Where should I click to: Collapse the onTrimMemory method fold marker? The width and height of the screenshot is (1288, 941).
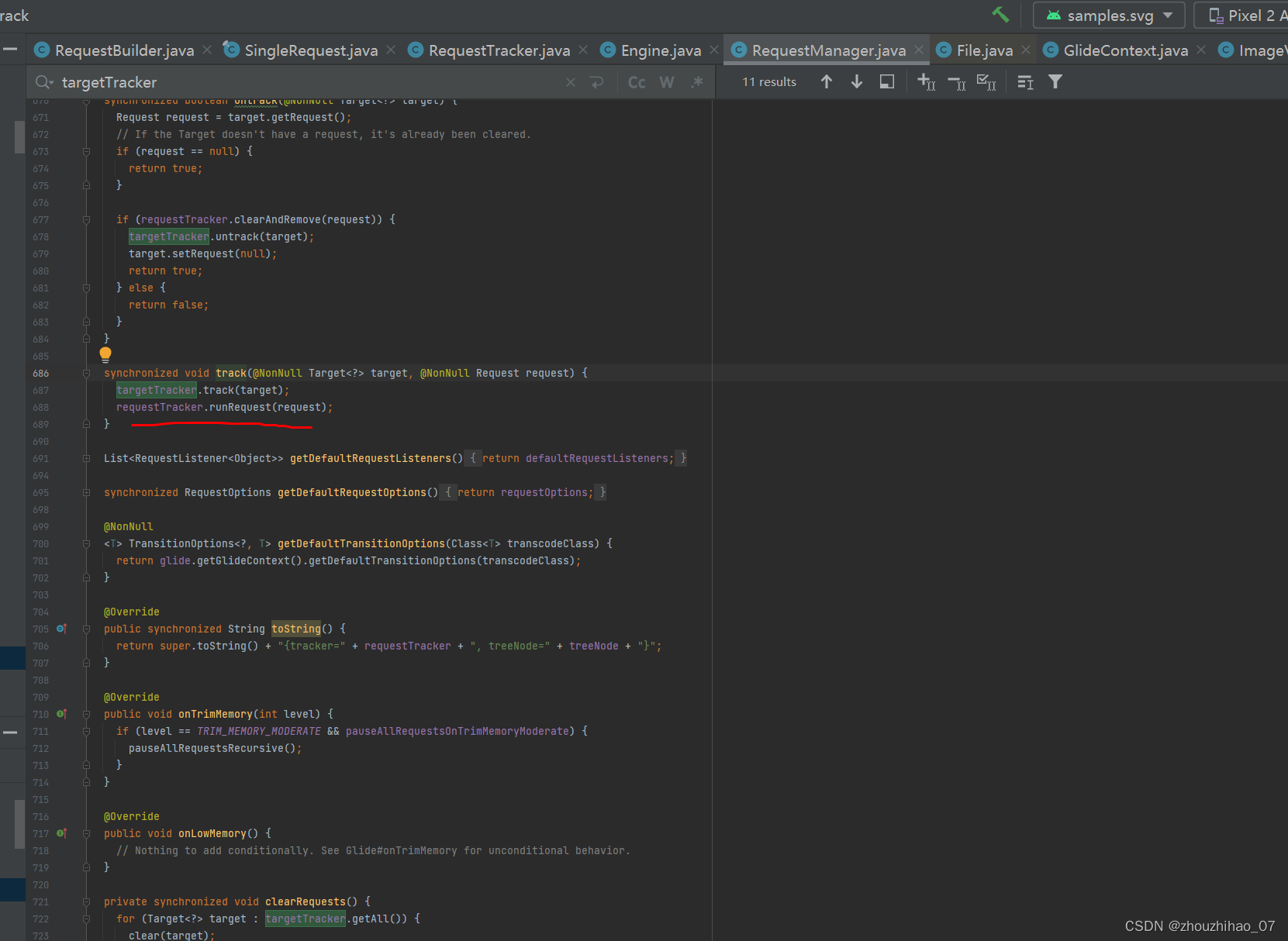[x=87, y=714]
